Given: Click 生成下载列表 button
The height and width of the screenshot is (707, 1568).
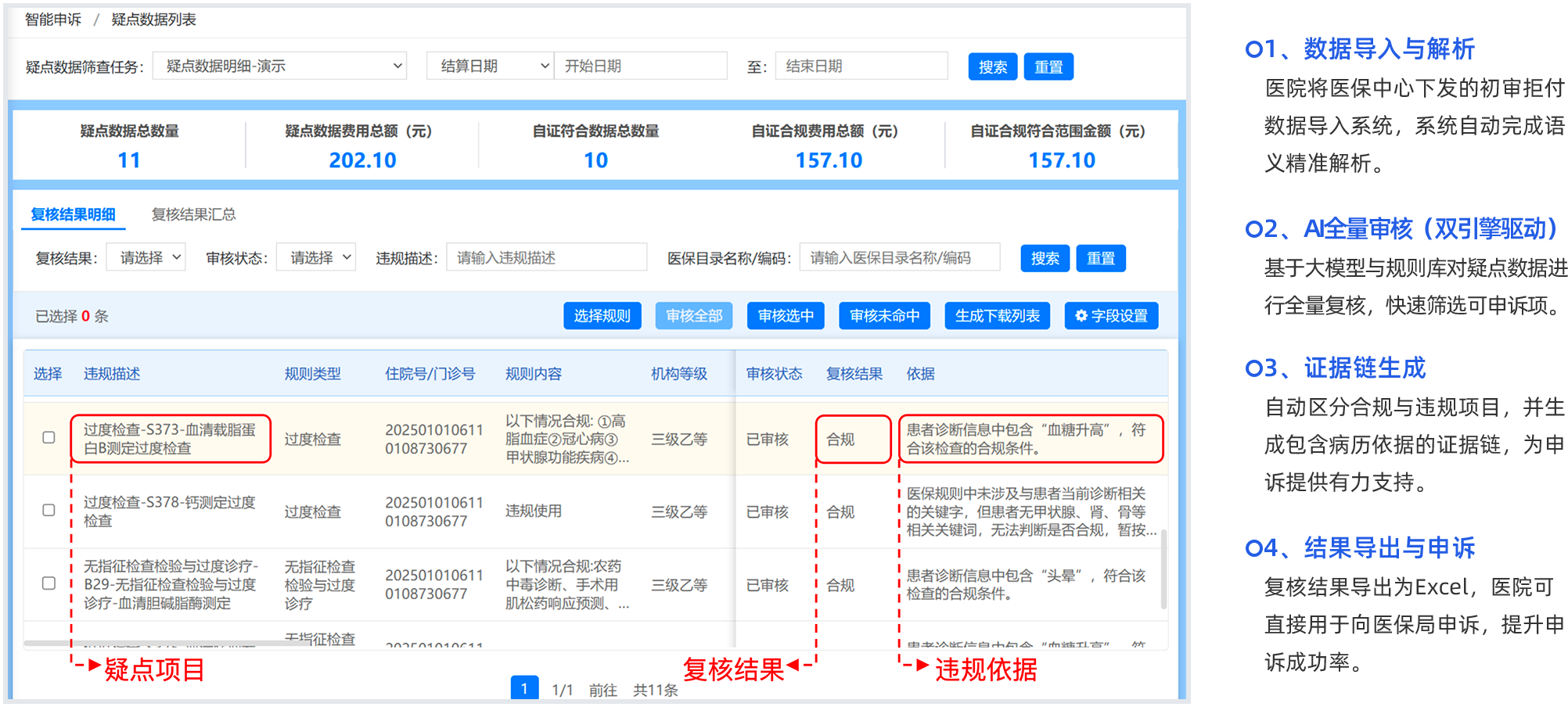Looking at the screenshot, I should [997, 316].
